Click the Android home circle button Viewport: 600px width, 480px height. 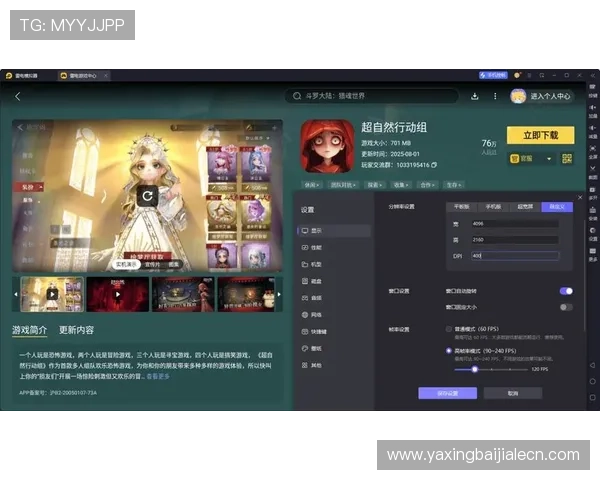click(x=592, y=381)
